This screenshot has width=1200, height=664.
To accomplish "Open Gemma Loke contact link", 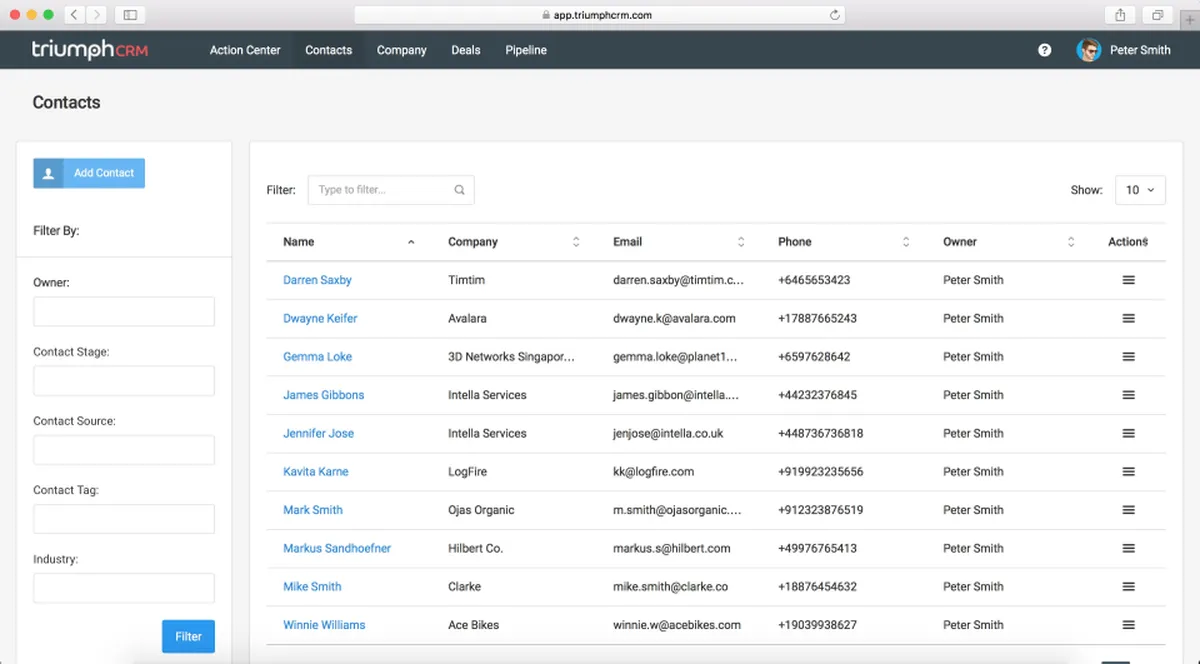I will tap(317, 357).
